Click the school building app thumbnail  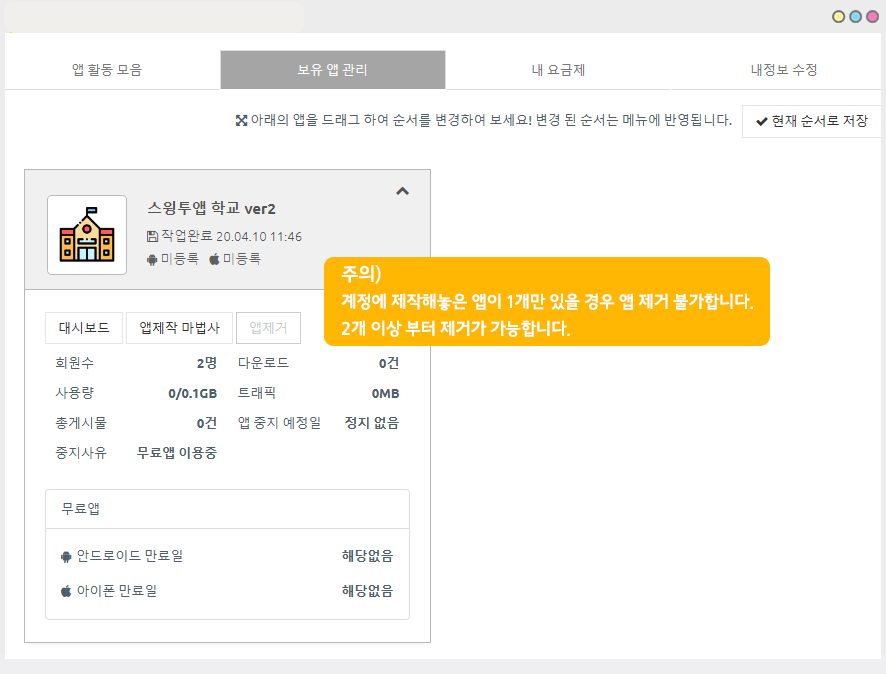87,235
